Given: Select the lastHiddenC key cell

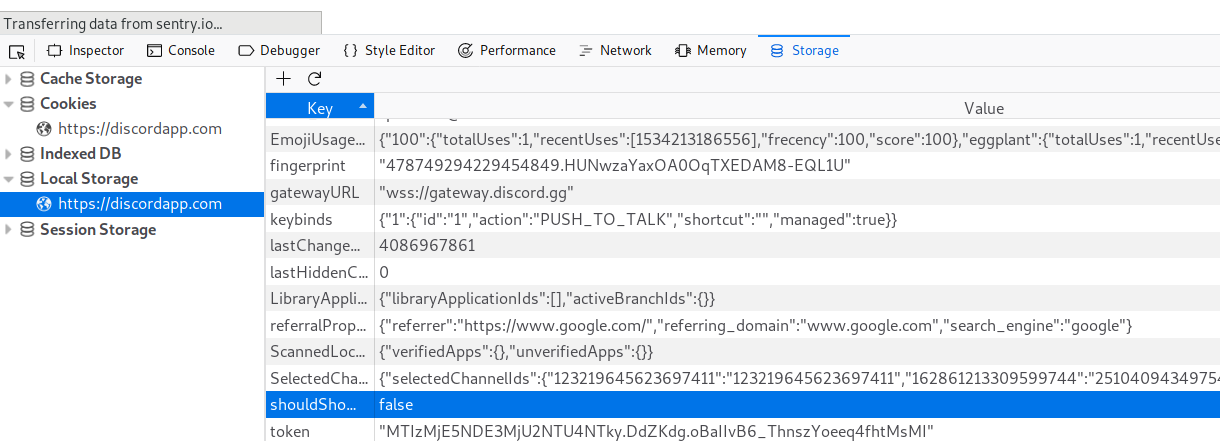Looking at the screenshot, I should pyautogui.click(x=320, y=272).
